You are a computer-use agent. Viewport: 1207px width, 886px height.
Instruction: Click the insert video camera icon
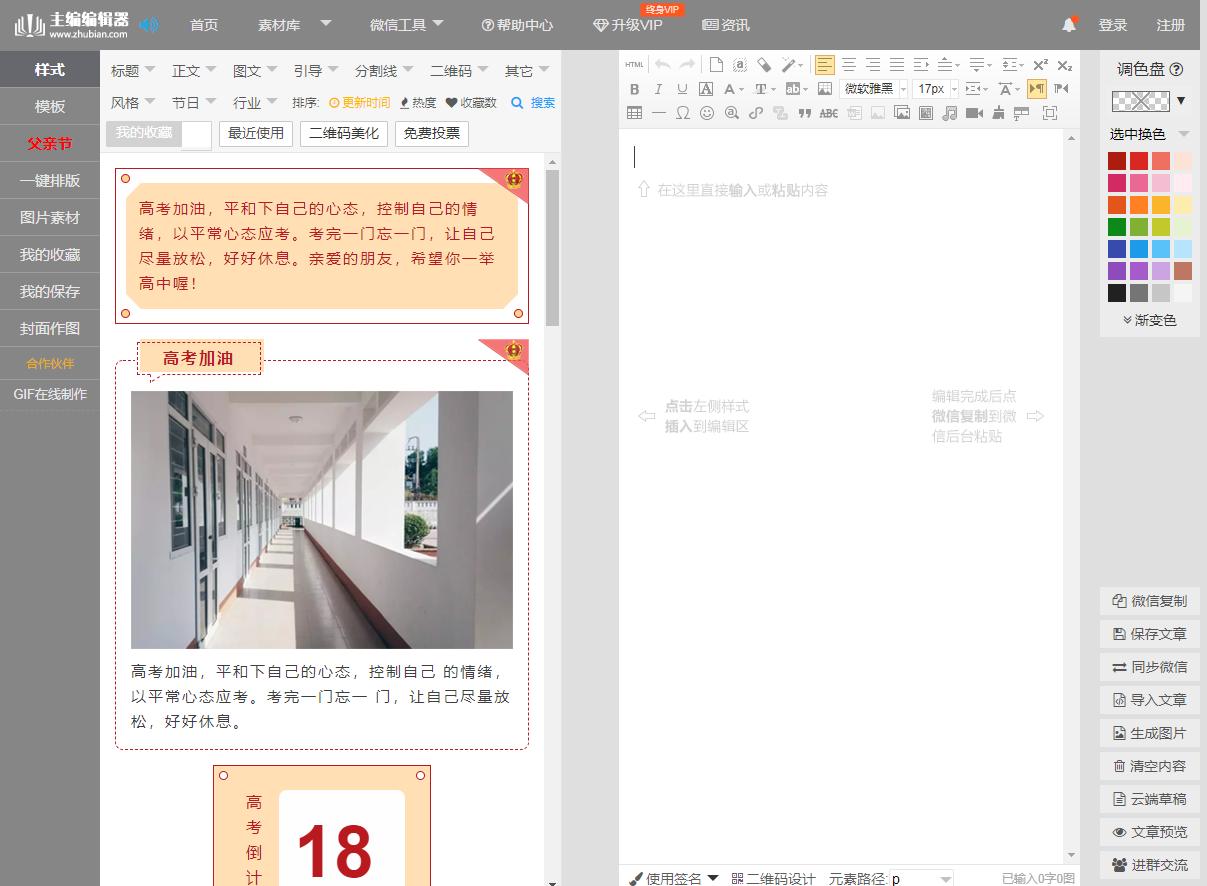tap(976, 113)
